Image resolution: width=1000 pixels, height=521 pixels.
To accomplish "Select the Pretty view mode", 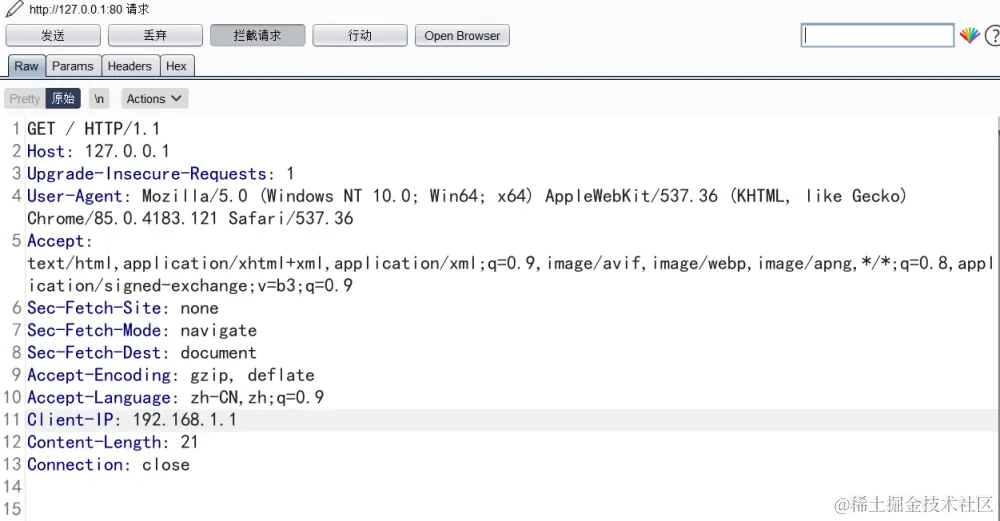I will click(x=25, y=99).
